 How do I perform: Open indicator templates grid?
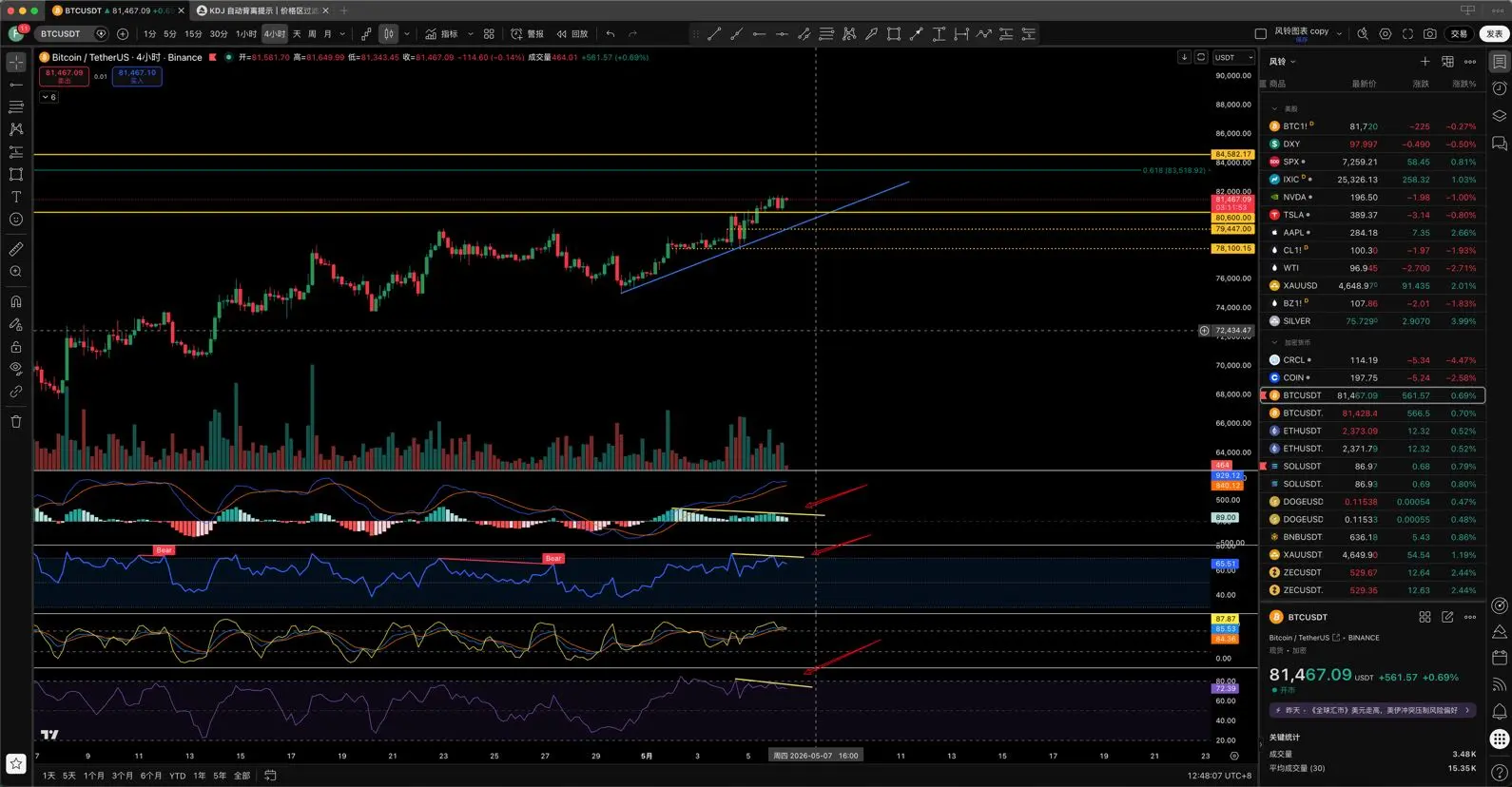click(x=489, y=34)
